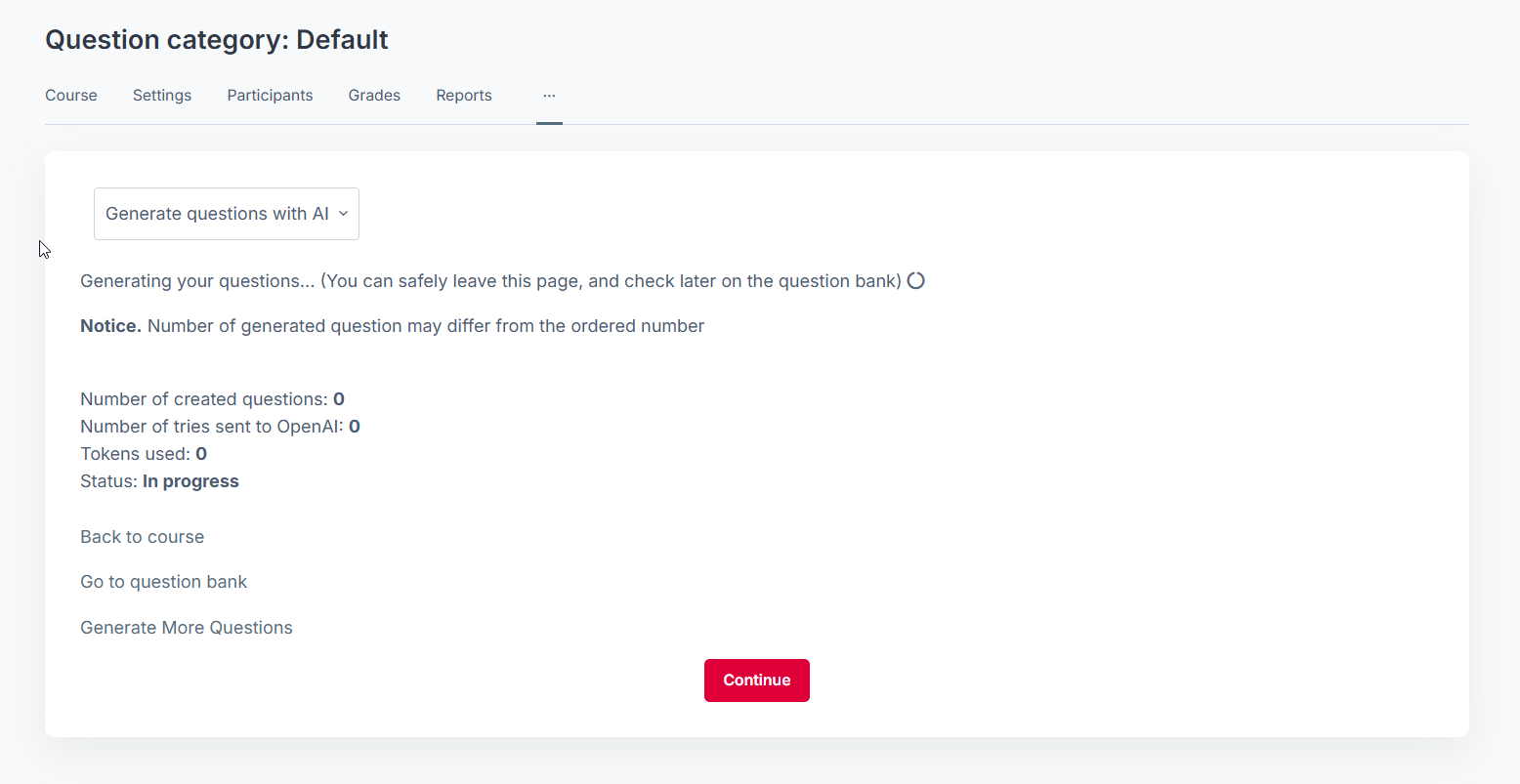Open the Settings tab
Viewport: 1520px width, 784px height.
point(162,96)
